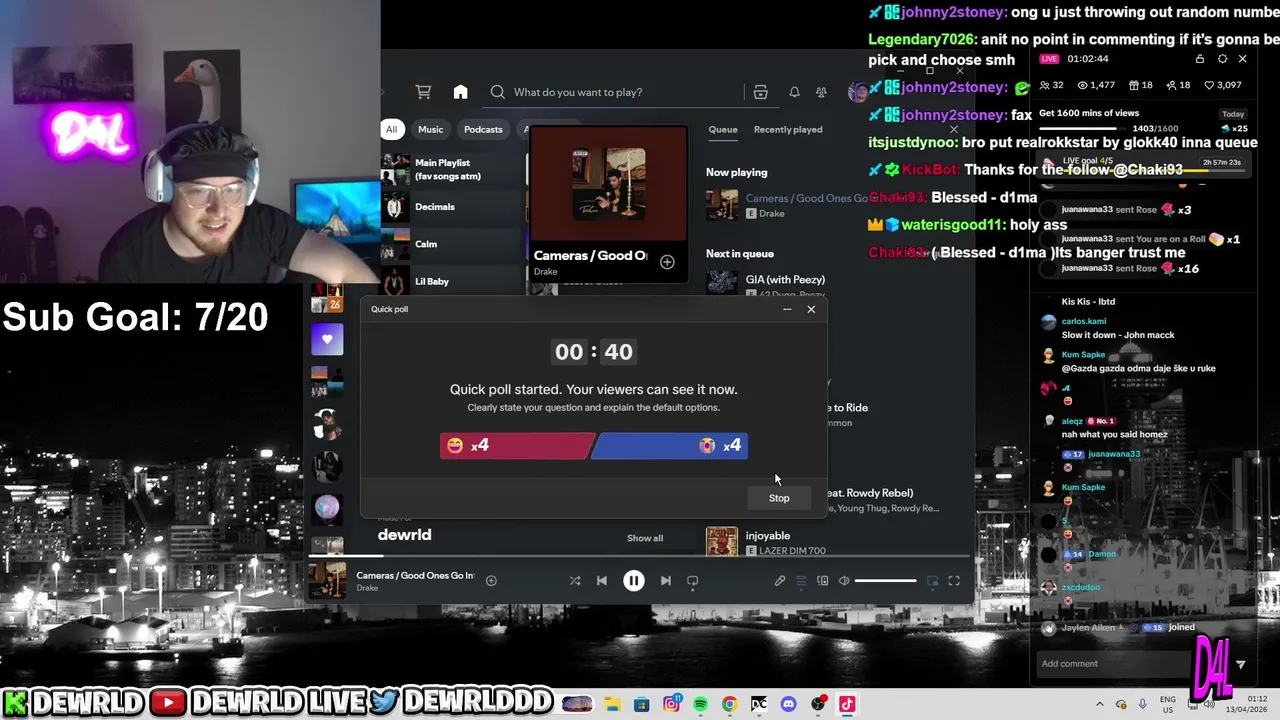Open the miniplayer icon
The image size is (1280, 720).
(932, 580)
